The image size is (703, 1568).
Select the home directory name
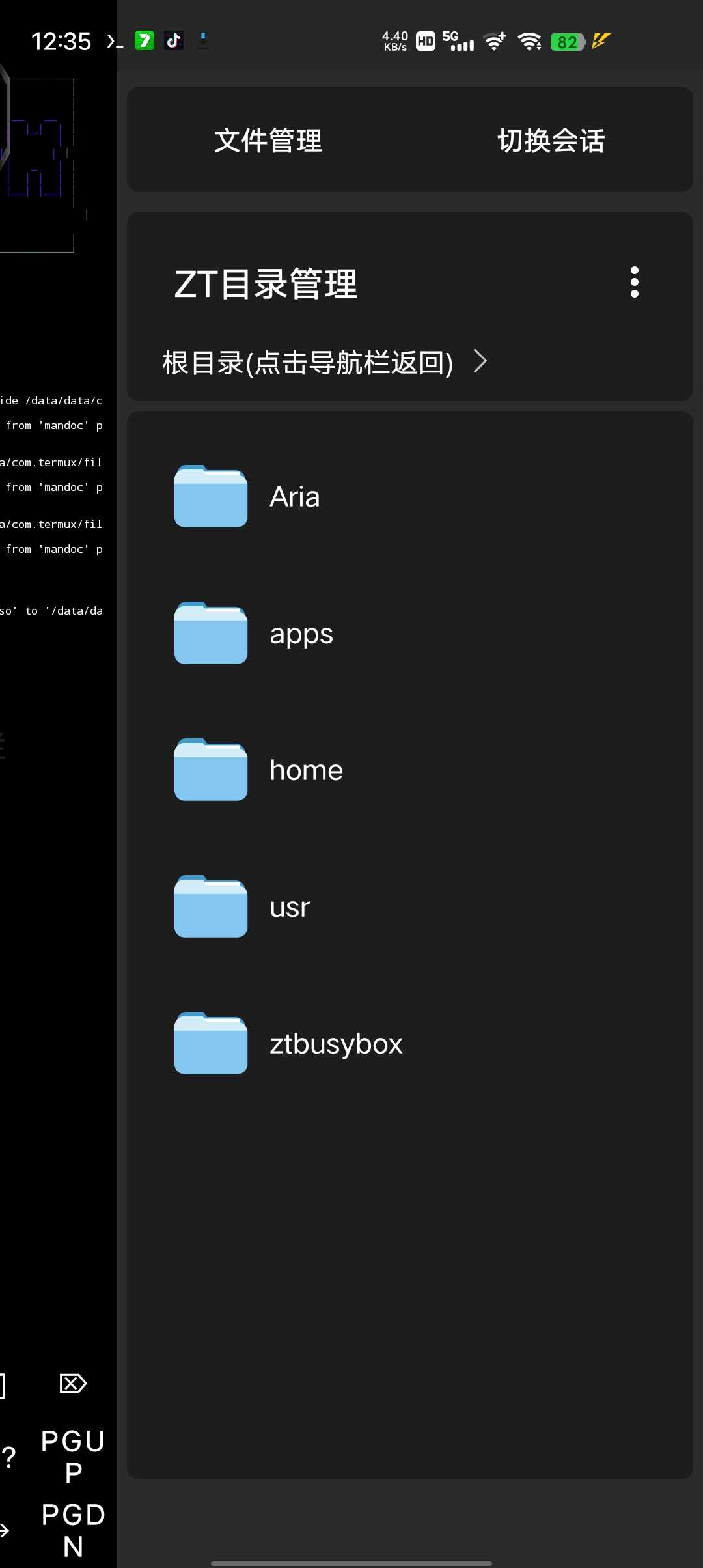[x=306, y=770]
